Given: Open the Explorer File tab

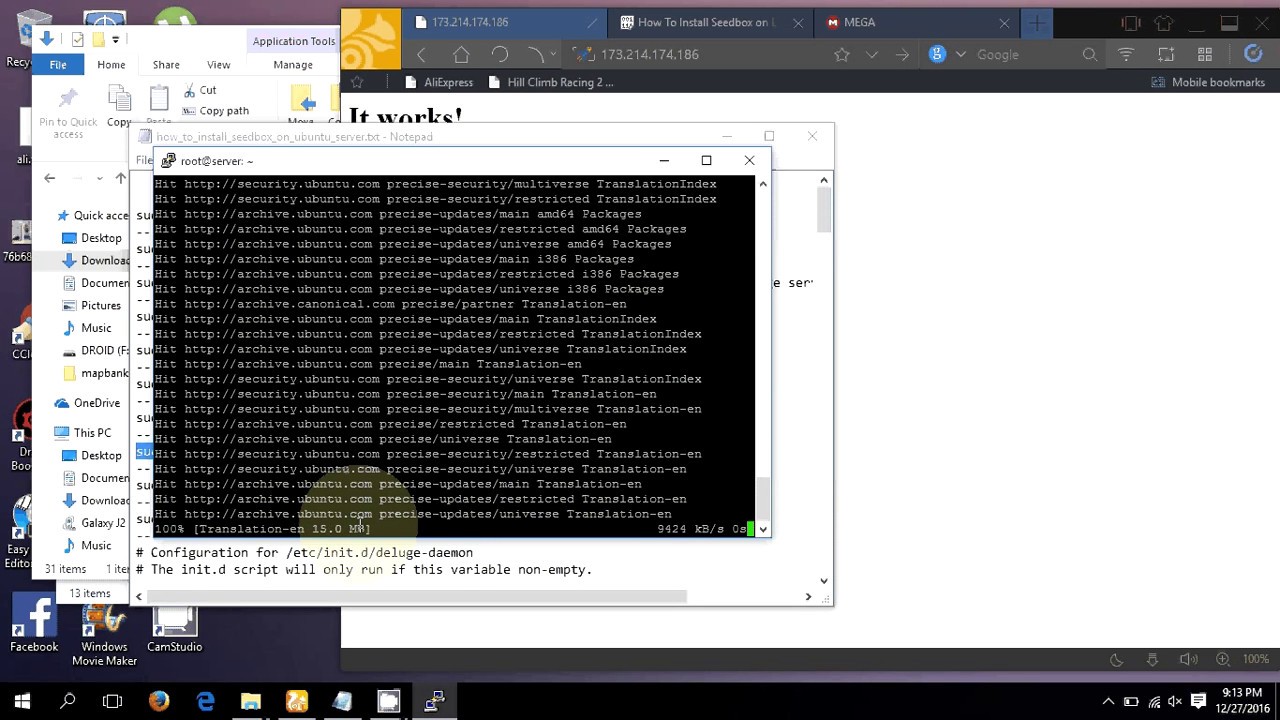Looking at the screenshot, I should [58, 65].
